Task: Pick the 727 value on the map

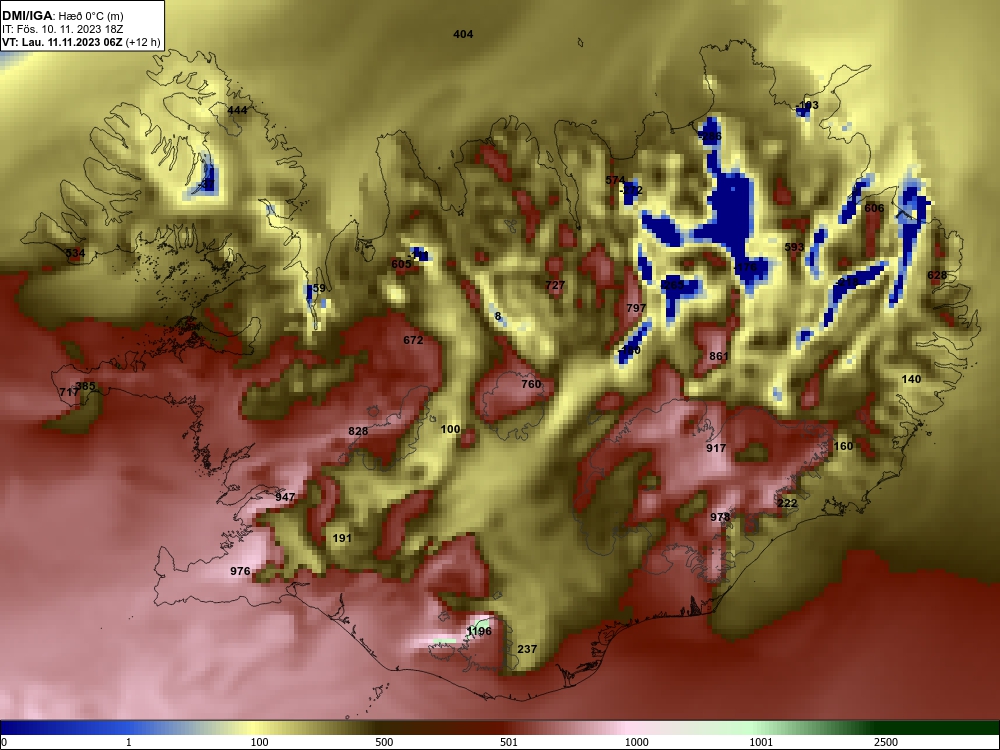Action: tap(555, 285)
